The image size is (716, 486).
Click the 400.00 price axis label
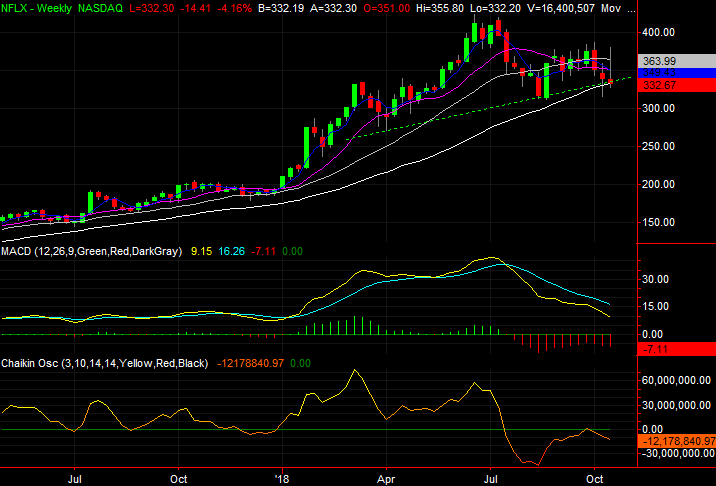coord(658,32)
